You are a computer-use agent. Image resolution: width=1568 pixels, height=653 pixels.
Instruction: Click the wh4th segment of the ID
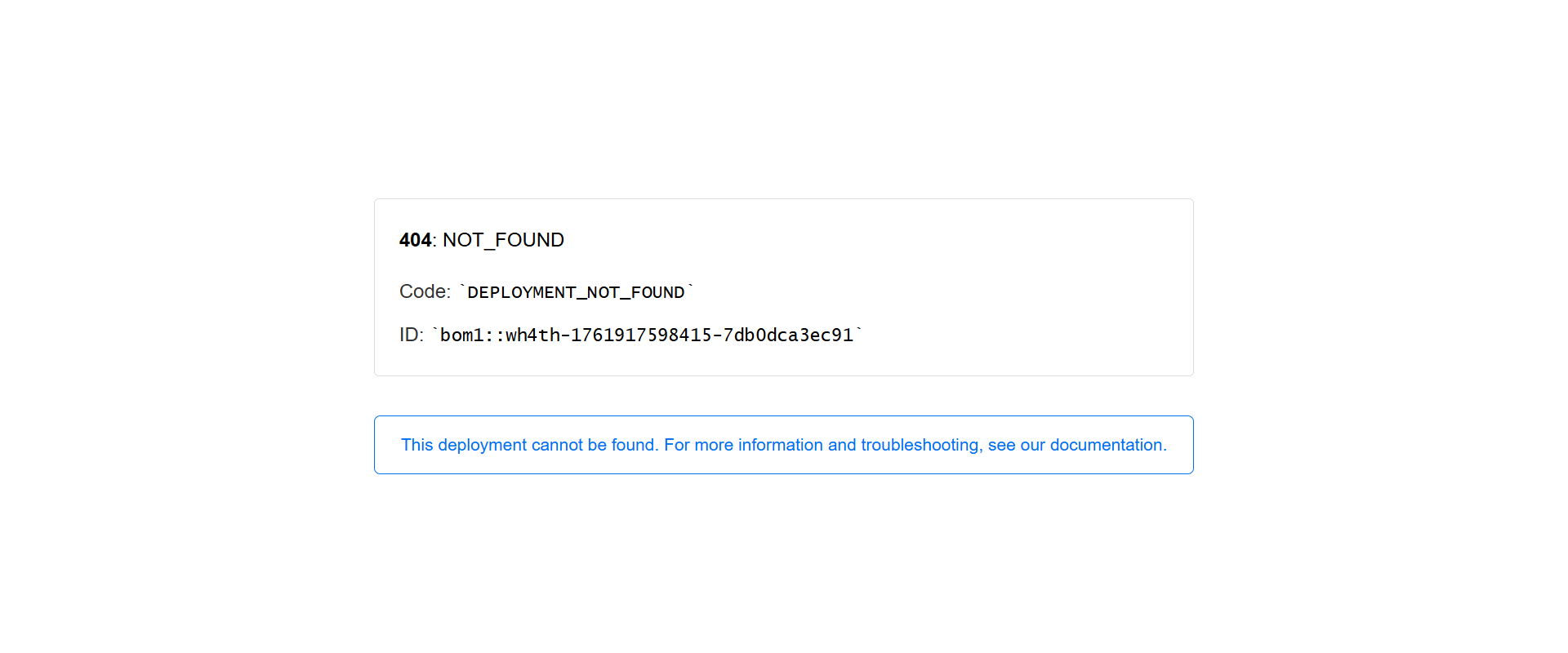coord(532,335)
